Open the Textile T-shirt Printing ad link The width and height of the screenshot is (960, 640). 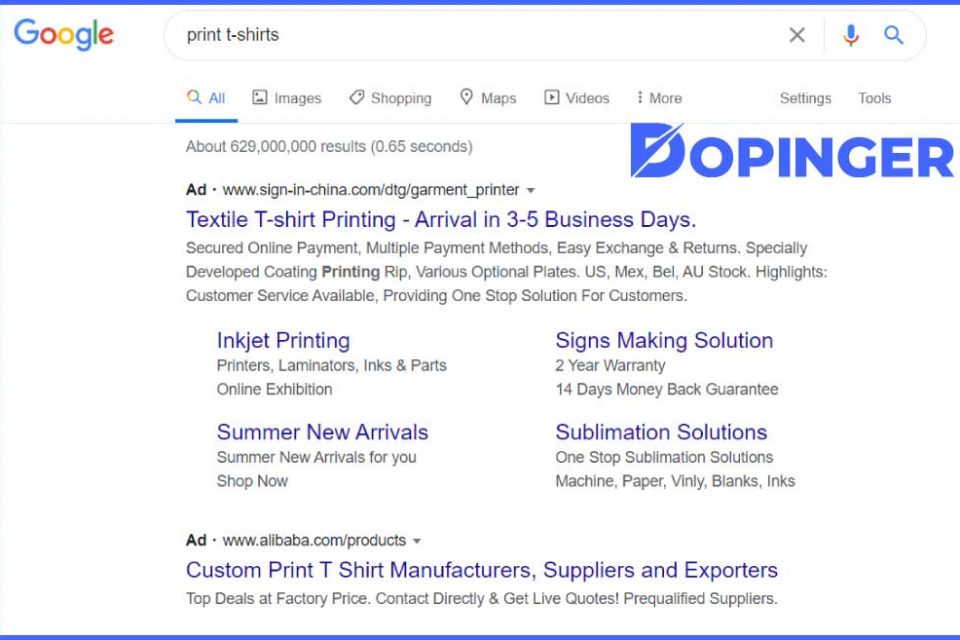point(442,219)
